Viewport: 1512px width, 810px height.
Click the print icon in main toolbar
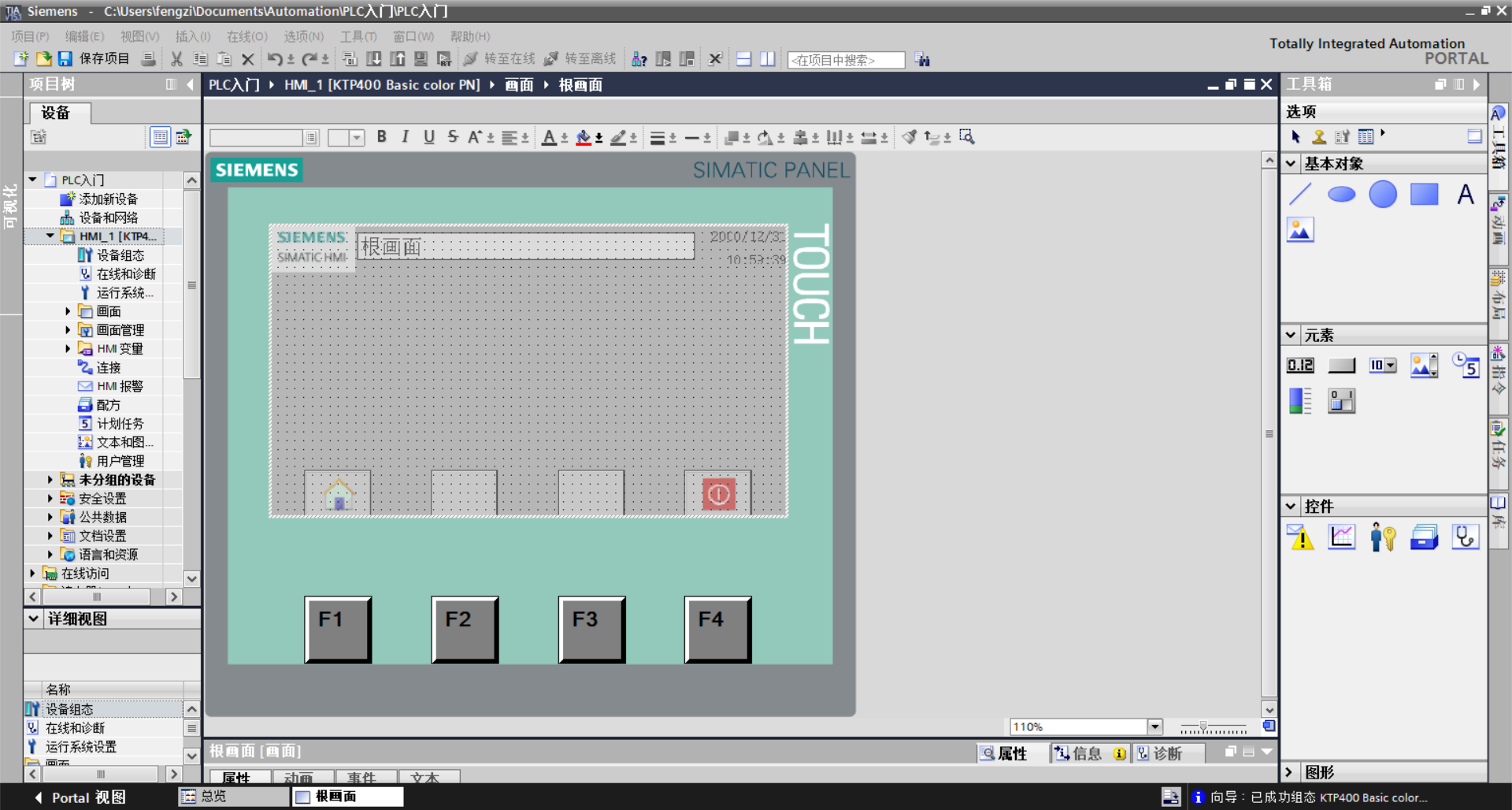pos(148,58)
